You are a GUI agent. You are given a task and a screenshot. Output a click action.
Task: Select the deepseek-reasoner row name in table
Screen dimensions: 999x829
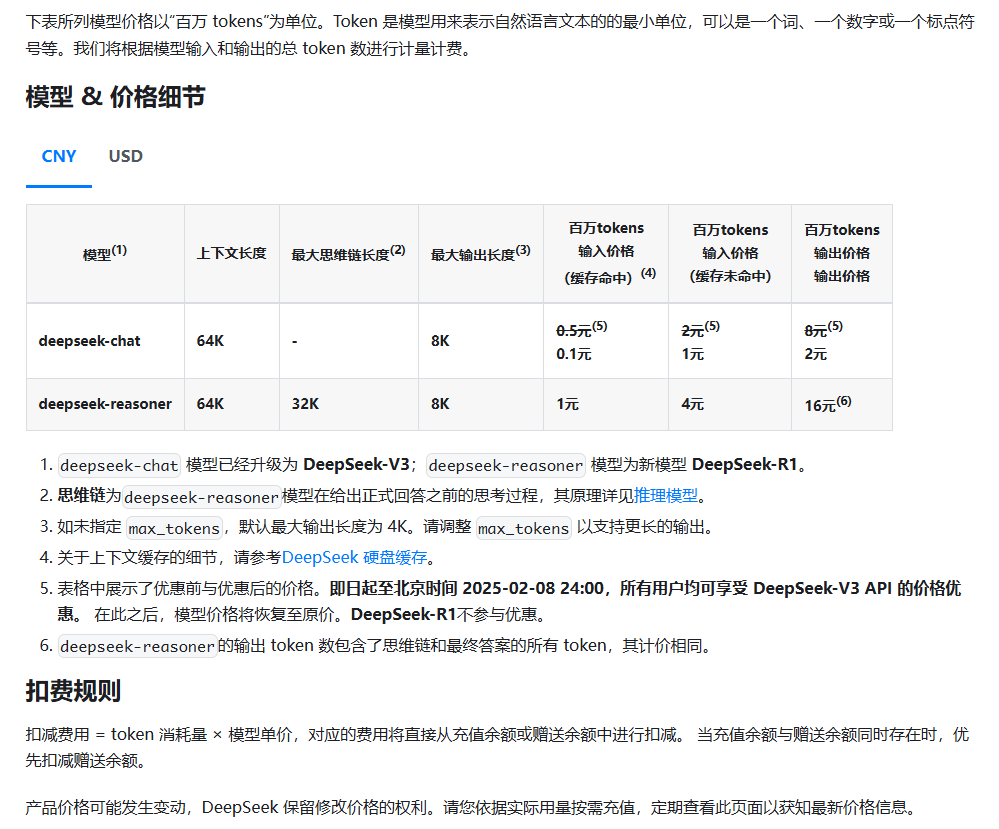105,404
